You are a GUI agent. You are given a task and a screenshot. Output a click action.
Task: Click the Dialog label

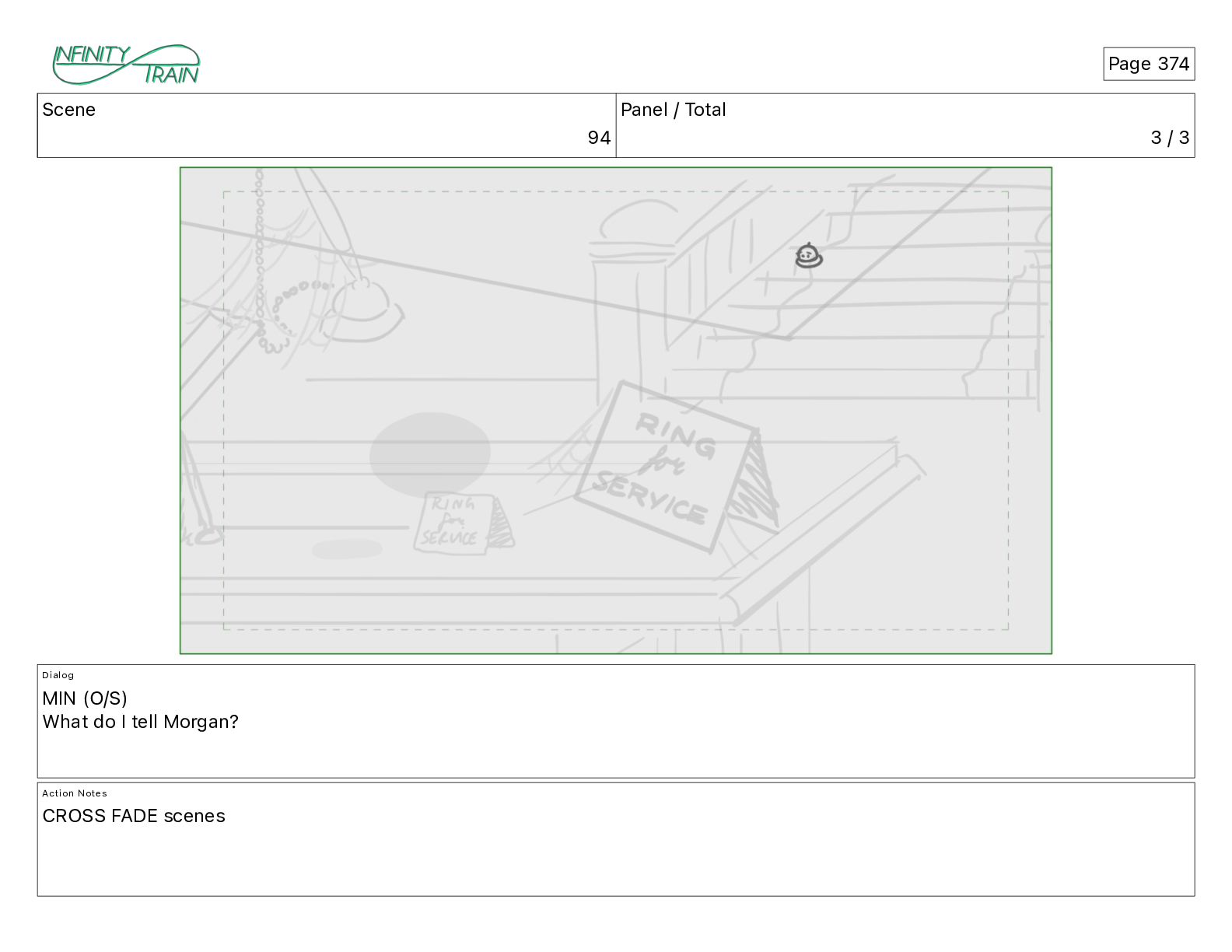click(58, 675)
